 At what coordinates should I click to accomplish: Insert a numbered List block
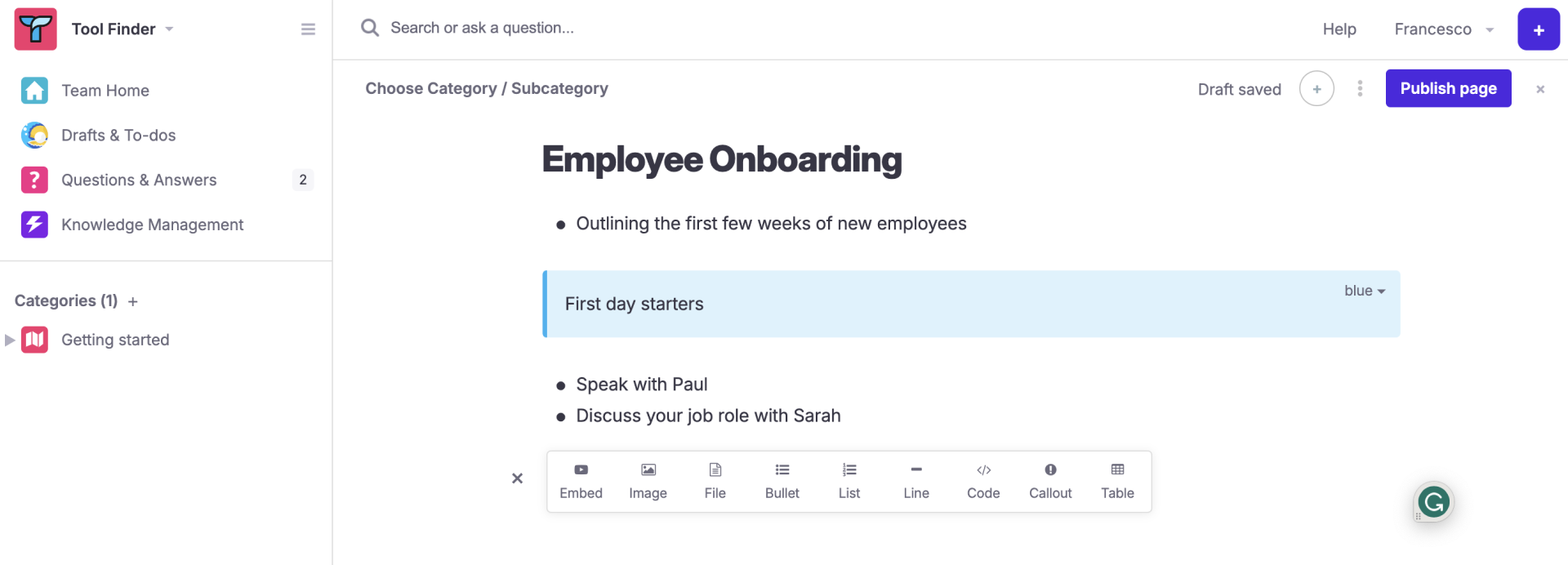(x=849, y=482)
